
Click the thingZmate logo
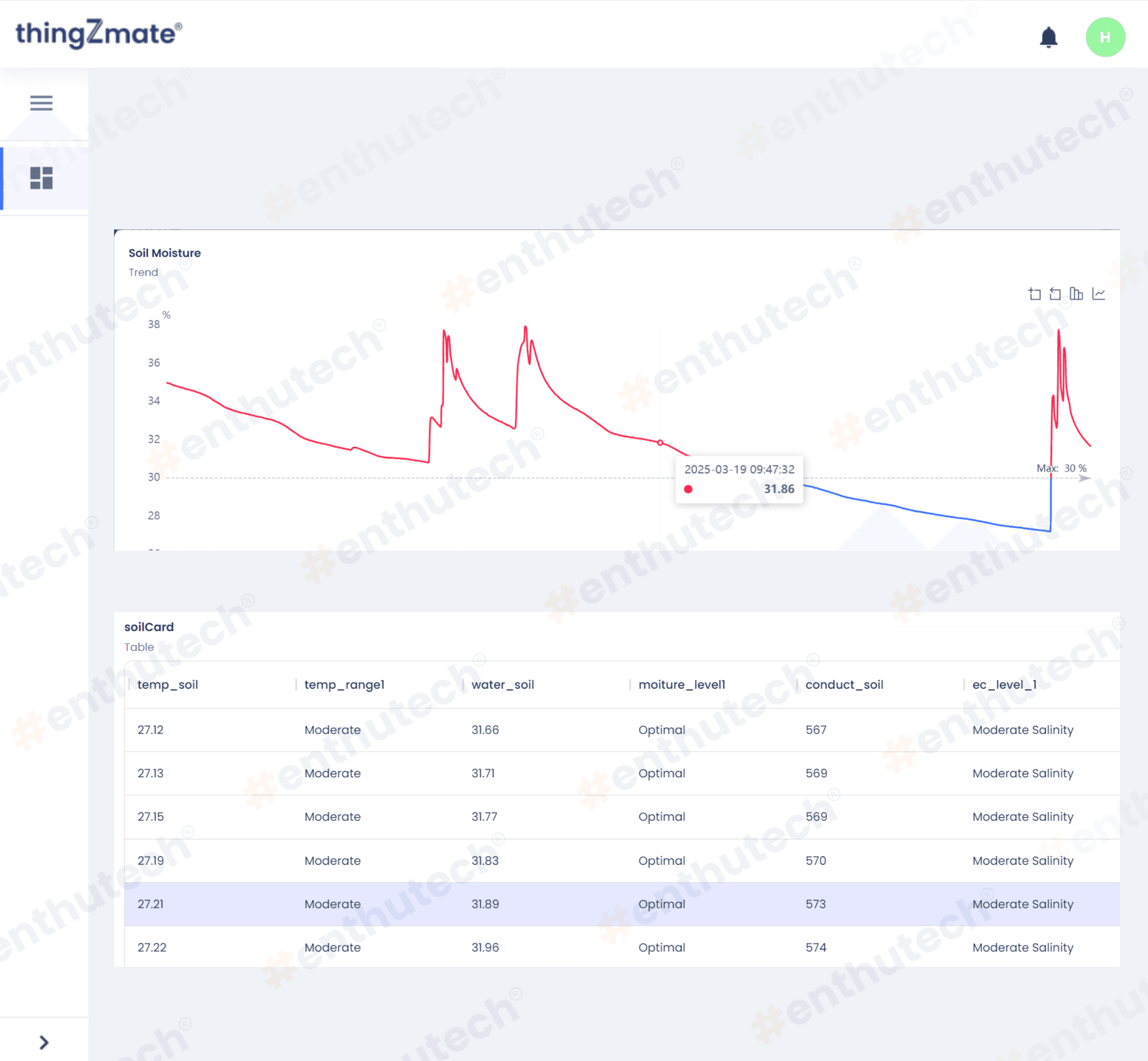[x=99, y=33]
